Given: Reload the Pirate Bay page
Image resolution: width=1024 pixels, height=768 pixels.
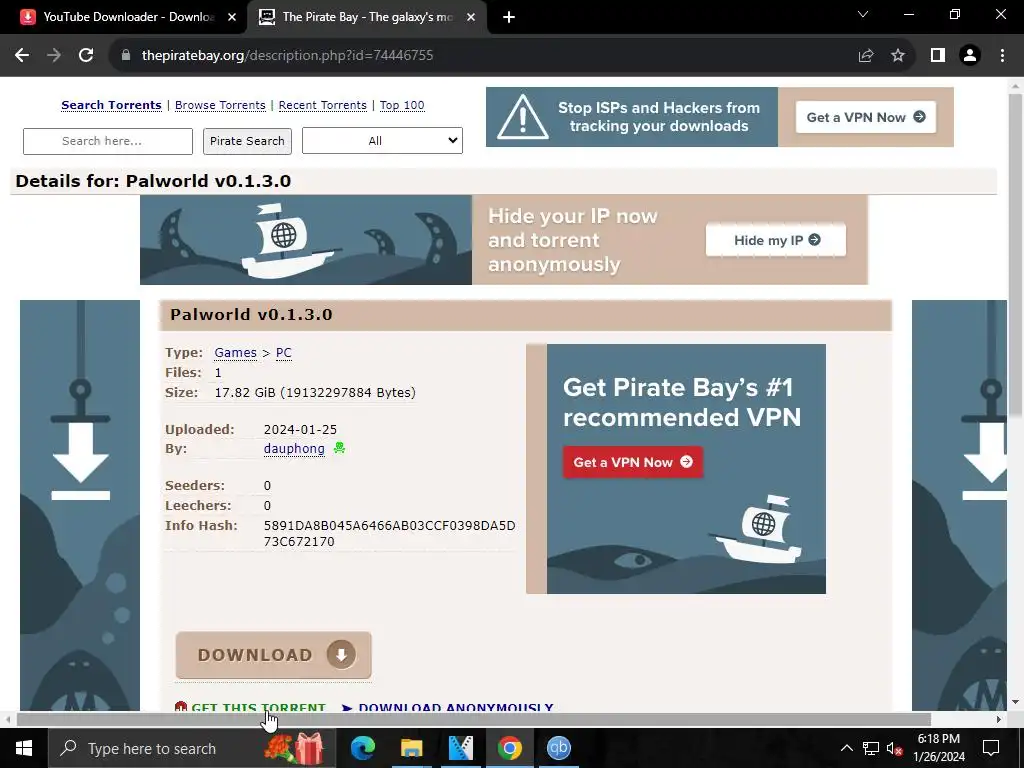Looking at the screenshot, I should tap(86, 56).
